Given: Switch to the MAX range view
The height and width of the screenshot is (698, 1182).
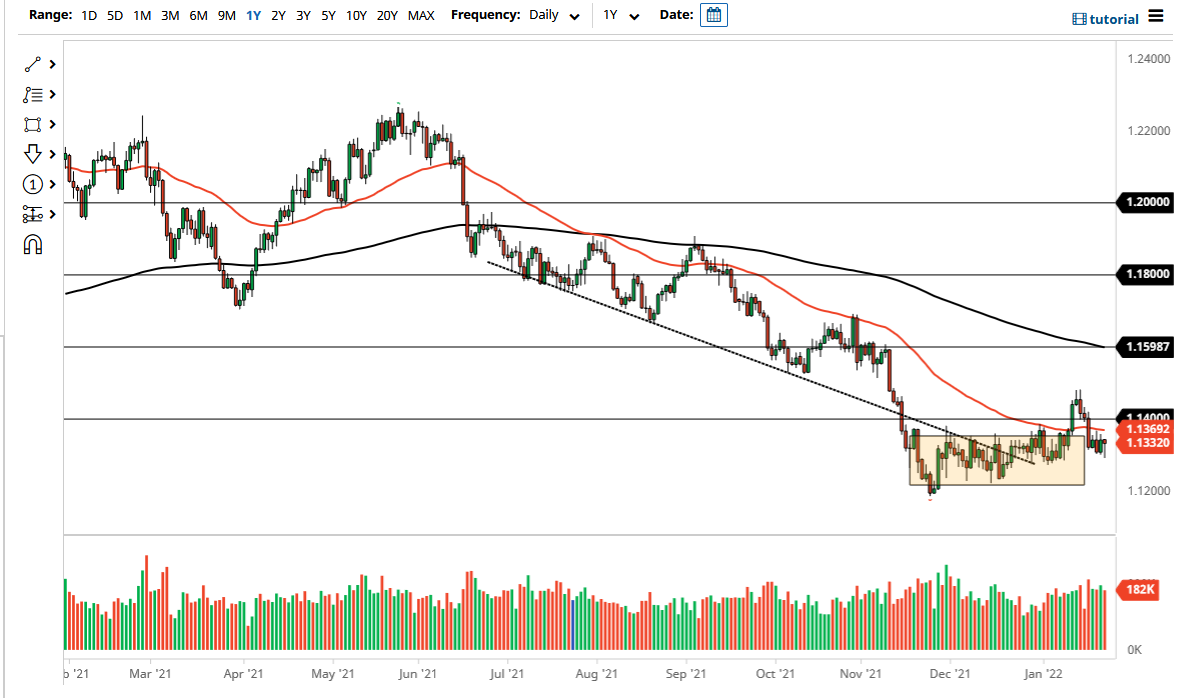Looking at the screenshot, I should pyautogui.click(x=422, y=15).
